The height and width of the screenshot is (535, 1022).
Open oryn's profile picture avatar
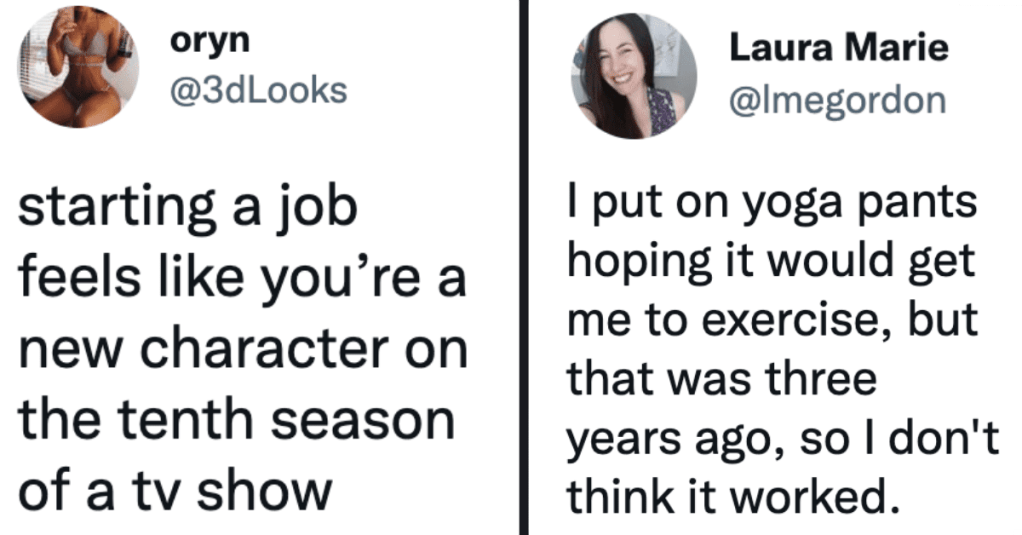tap(78, 66)
